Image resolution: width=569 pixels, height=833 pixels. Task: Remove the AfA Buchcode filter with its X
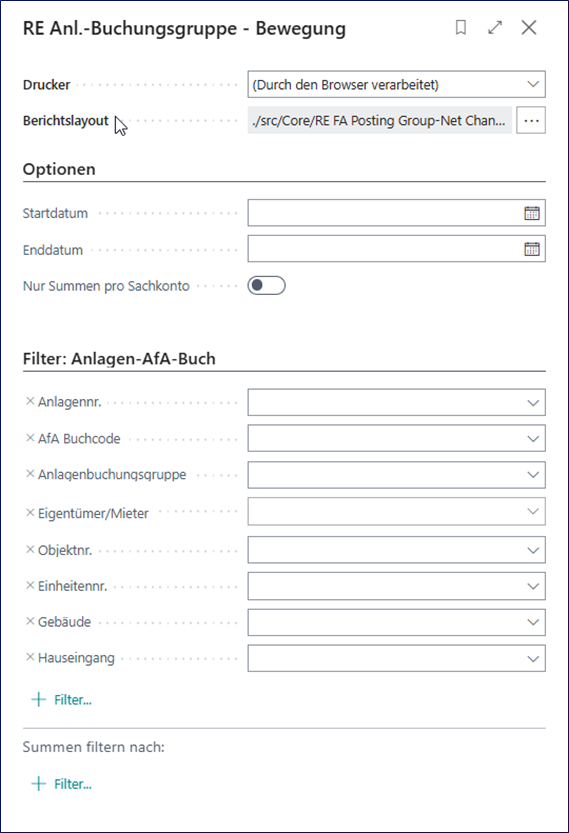30,438
